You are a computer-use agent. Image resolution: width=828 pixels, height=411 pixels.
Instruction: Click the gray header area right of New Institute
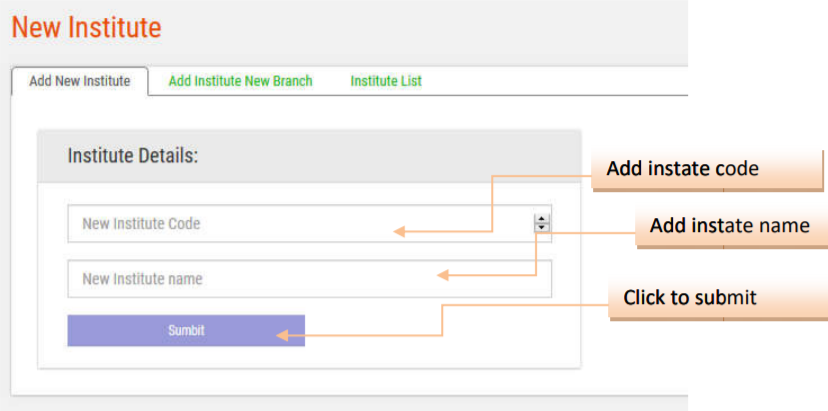(x=420, y=28)
